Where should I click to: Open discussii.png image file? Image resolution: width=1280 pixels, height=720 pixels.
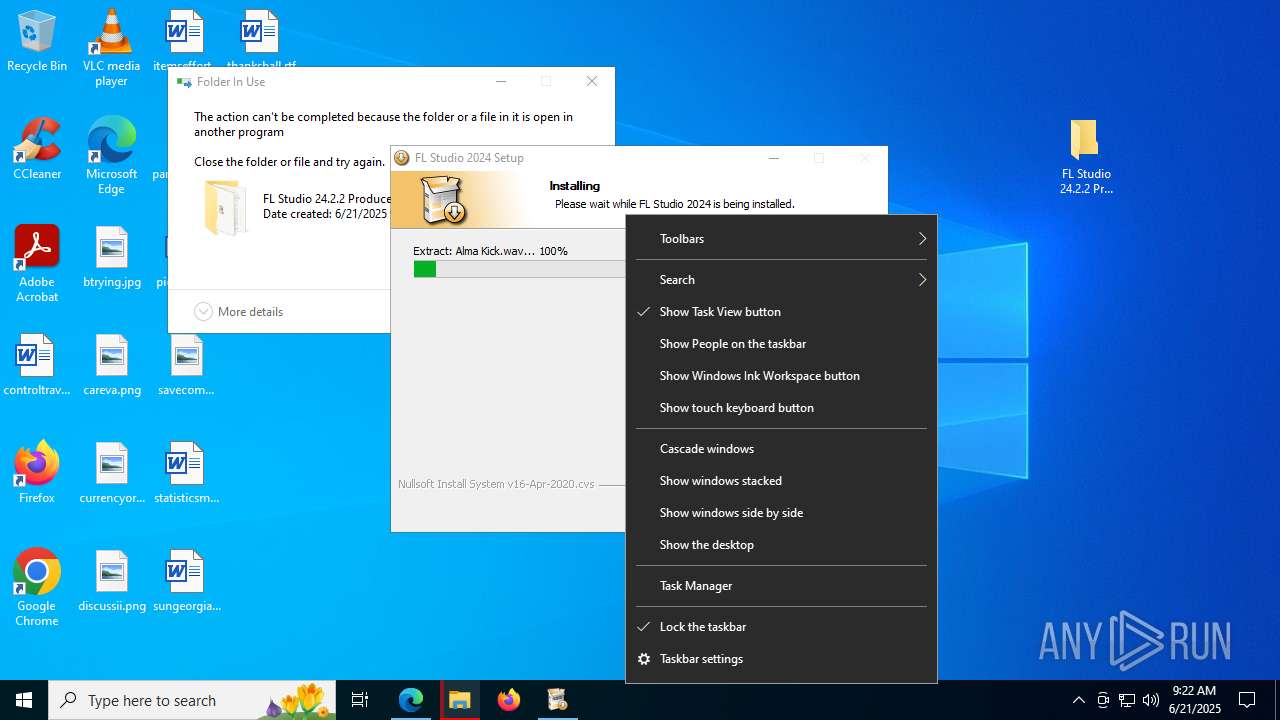point(111,581)
